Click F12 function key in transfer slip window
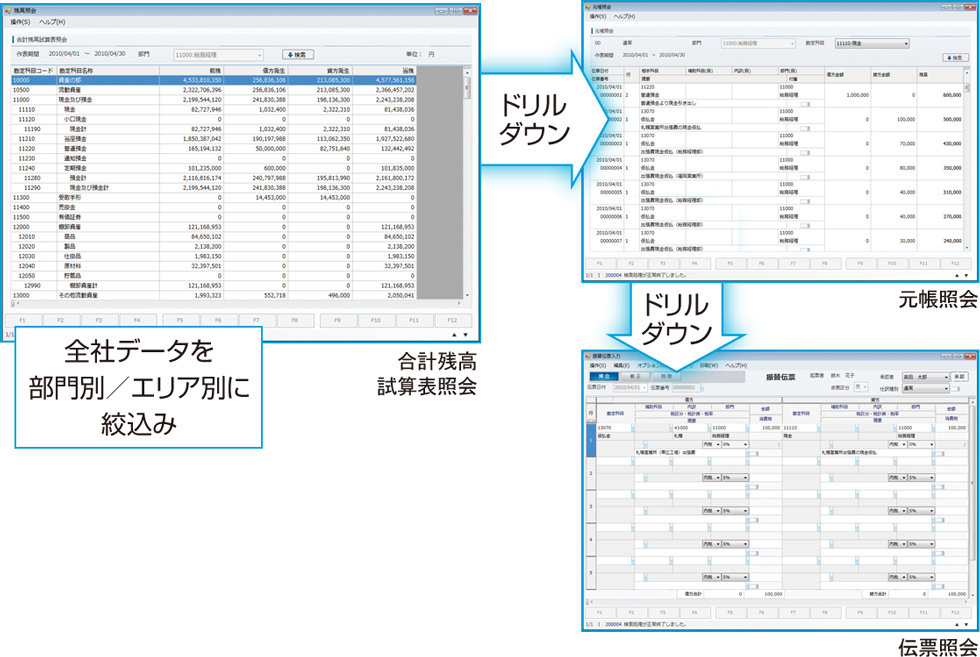980x657 pixels. (x=954, y=613)
